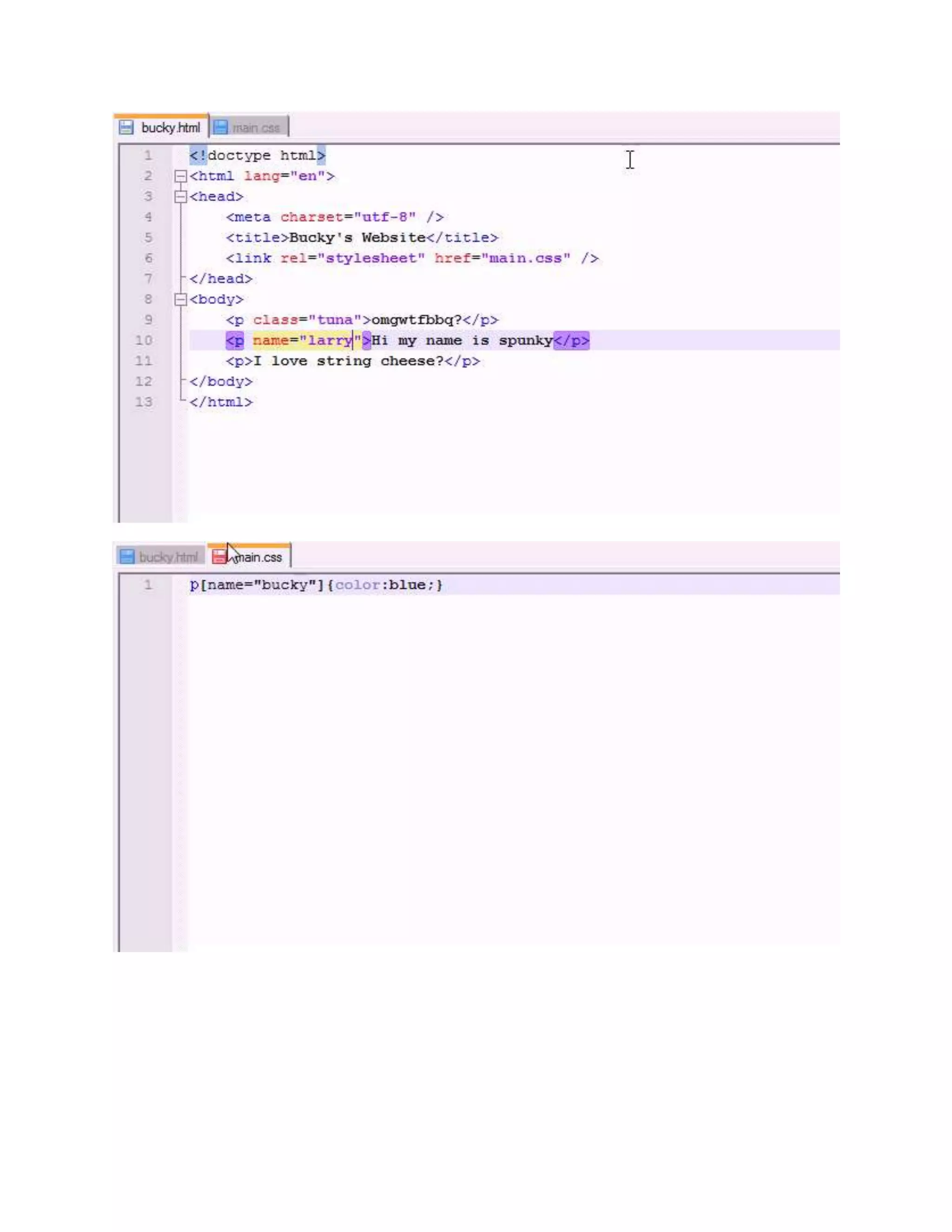Click the doctype html line
The height and width of the screenshot is (1232, 952).
[258, 155]
